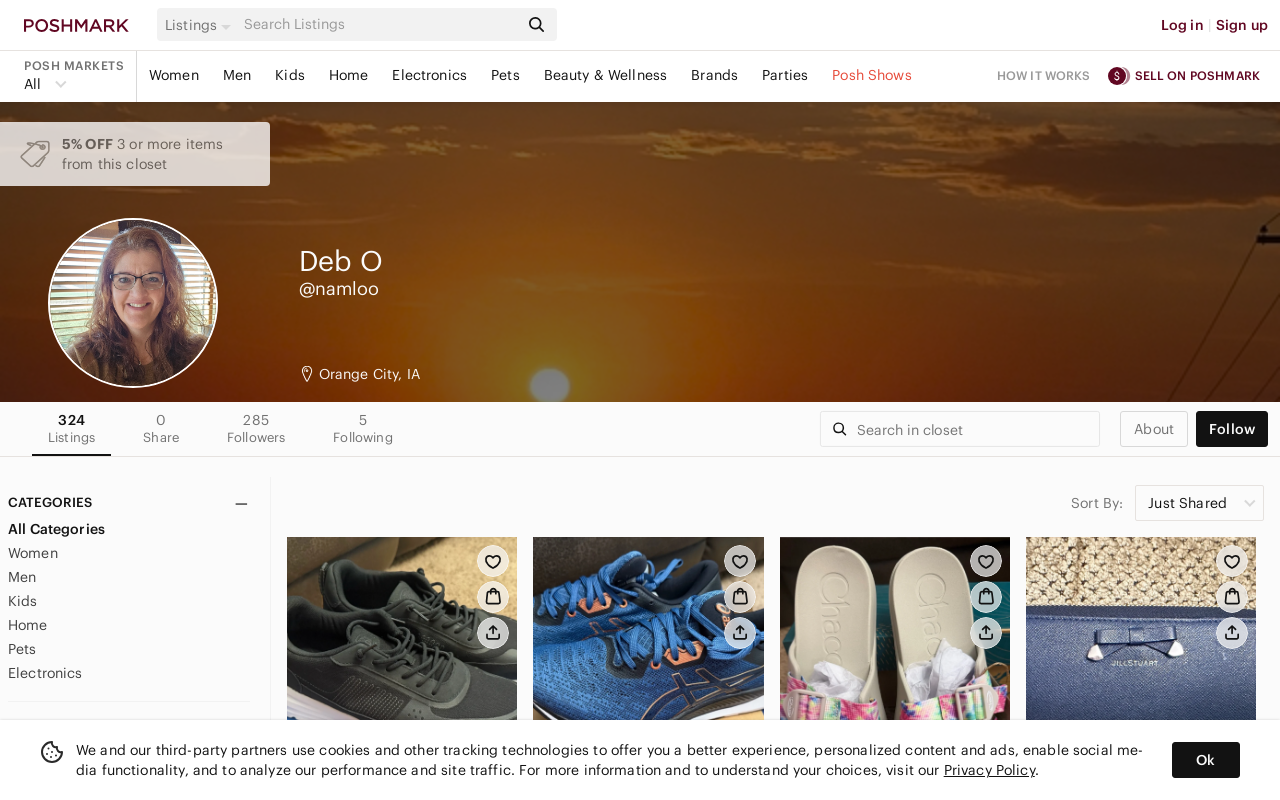Filter closet by Pets category
The image size is (1280, 800).
point(22,649)
